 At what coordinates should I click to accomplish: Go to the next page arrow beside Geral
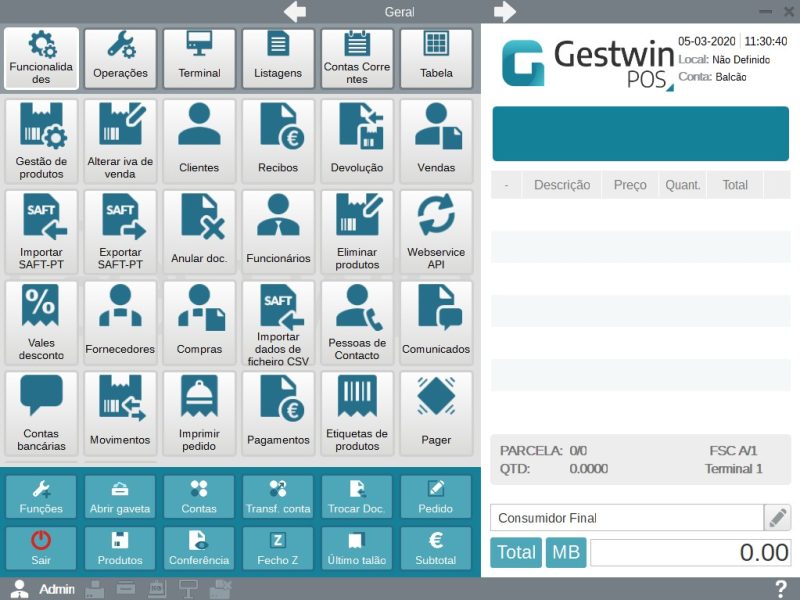(x=504, y=12)
